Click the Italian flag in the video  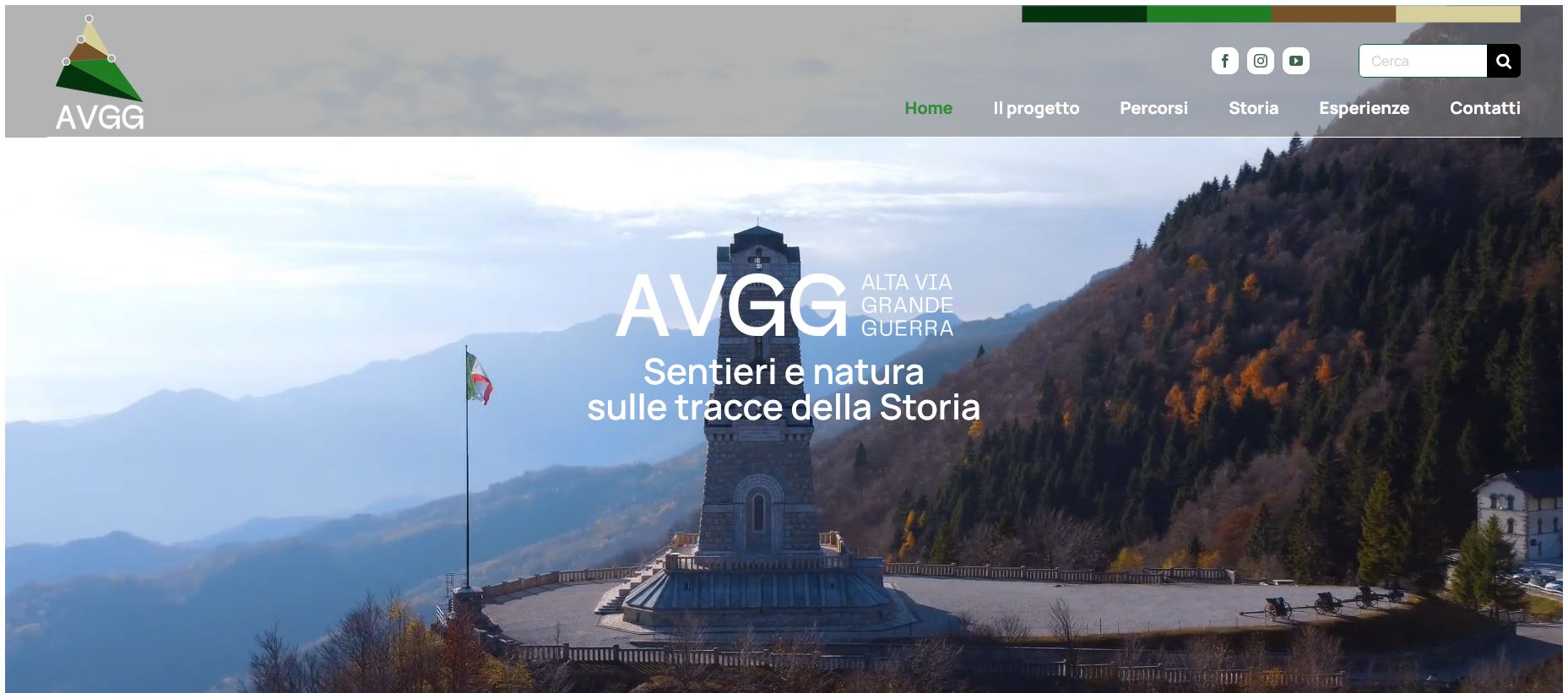pos(478,377)
